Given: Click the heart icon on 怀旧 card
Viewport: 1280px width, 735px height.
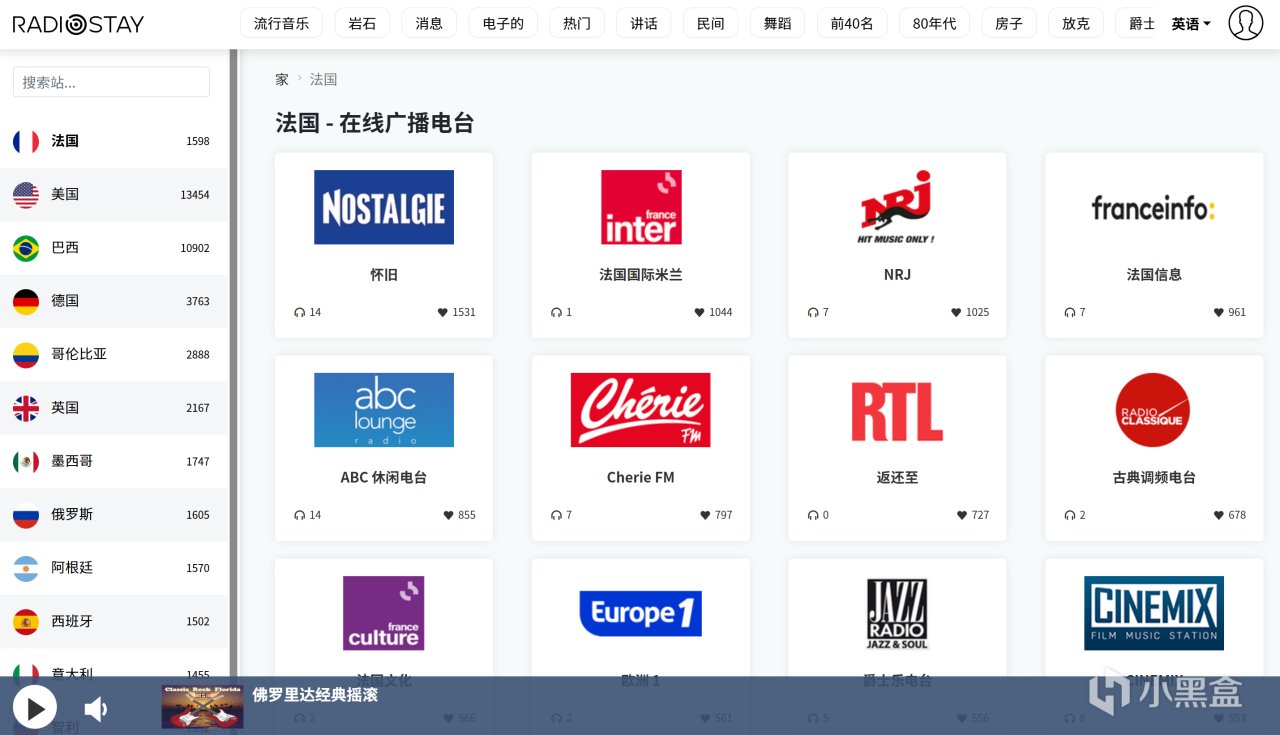Looking at the screenshot, I should pyautogui.click(x=442, y=312).
